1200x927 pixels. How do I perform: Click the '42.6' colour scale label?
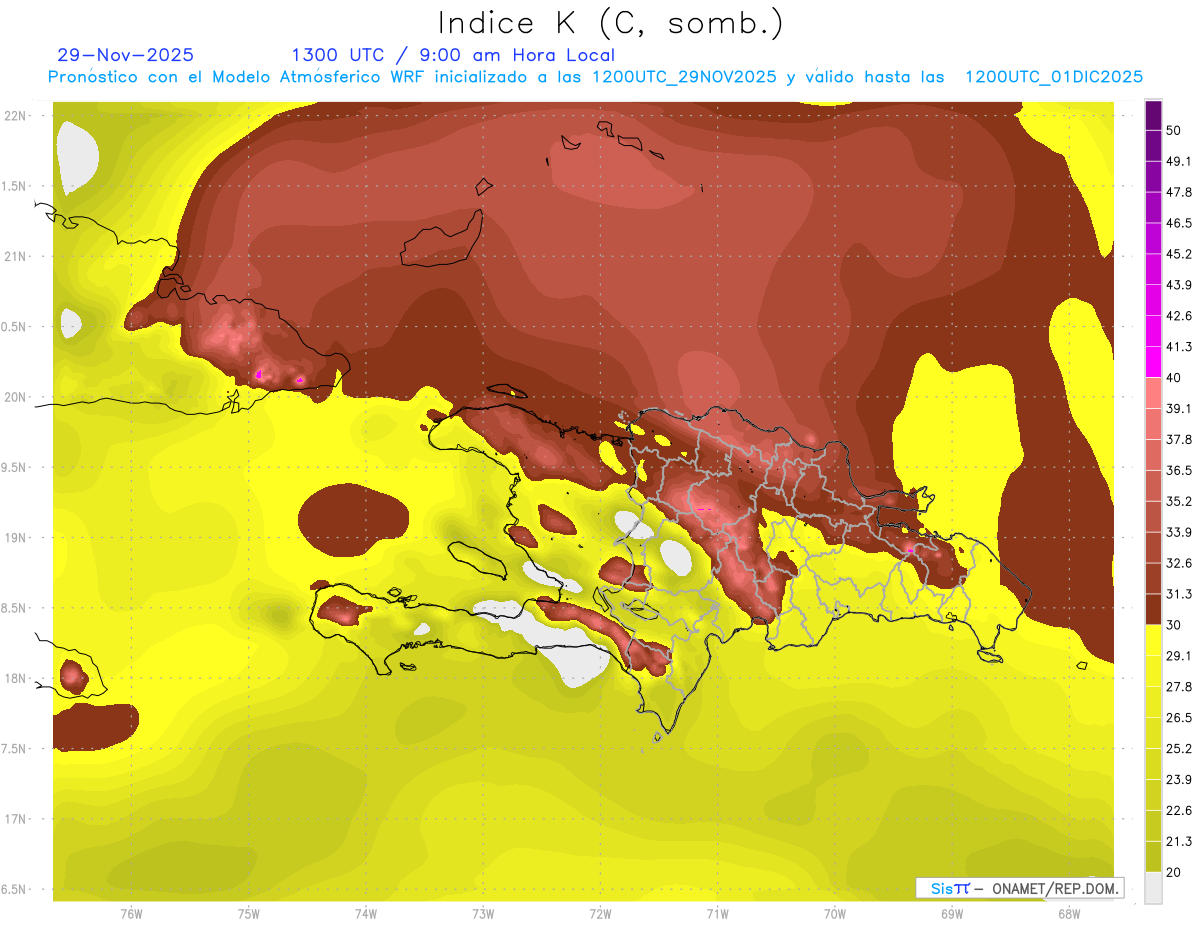1179,316
